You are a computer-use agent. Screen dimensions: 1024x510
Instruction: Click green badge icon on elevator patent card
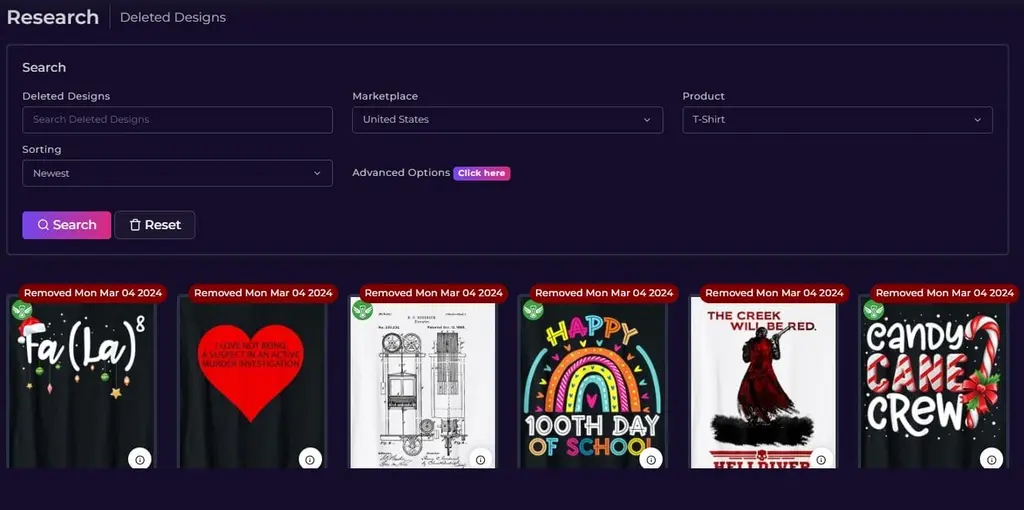click(362, 310)
